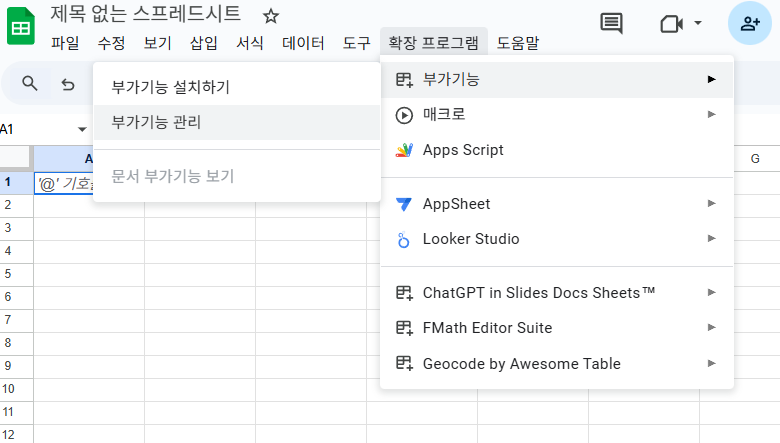Expand the 매크로 submenu arrow
This screenshot has height=443, width=780.
tap(712, 114)
